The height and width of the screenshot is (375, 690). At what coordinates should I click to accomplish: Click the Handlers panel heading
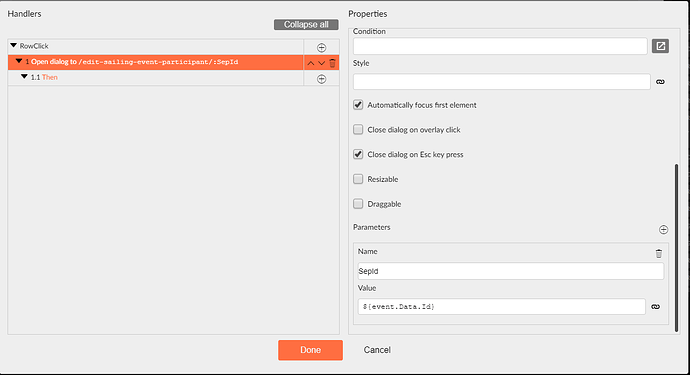[x=24, y=14]
